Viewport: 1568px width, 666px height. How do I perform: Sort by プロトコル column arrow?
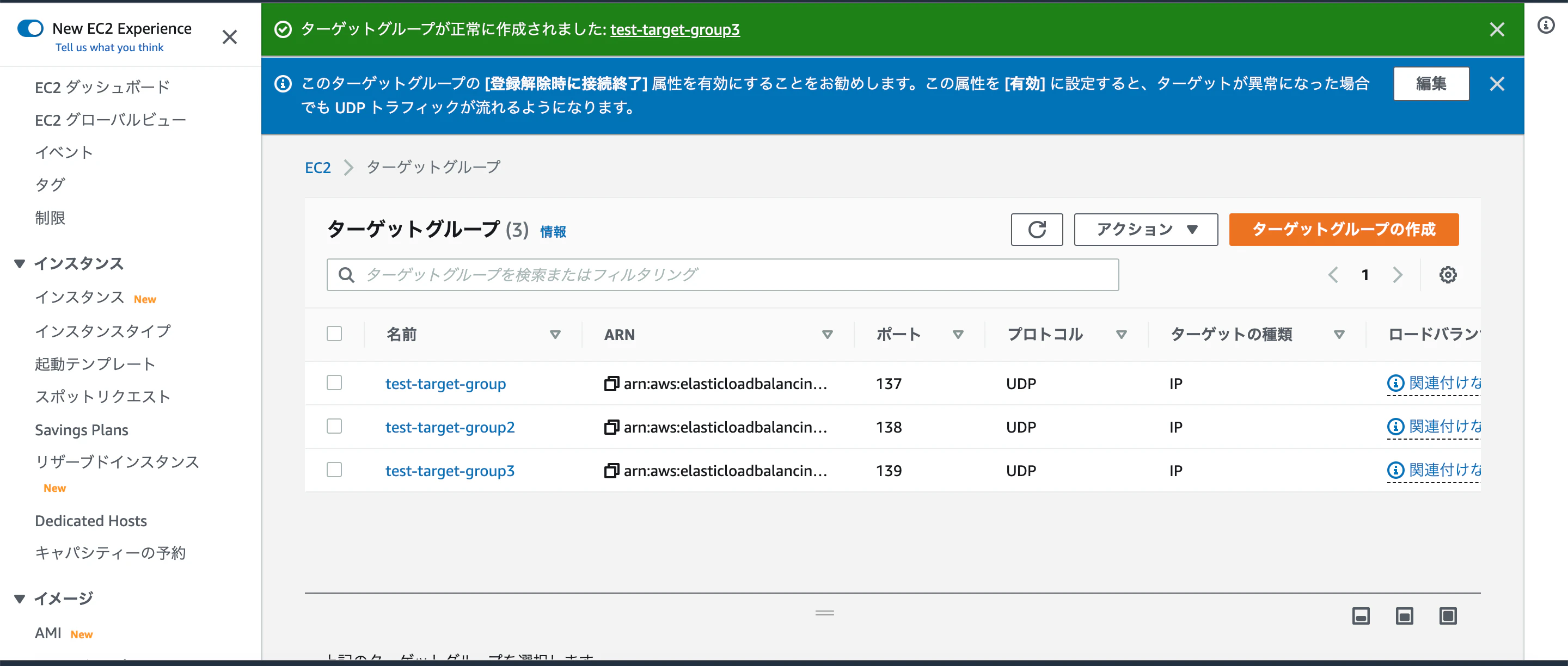[1120, 335]
